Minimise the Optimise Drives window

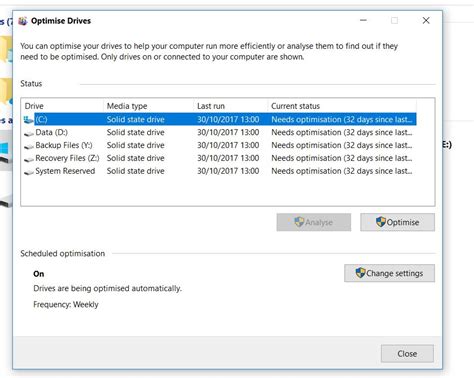pyautogui.click(x=363, y=21)
